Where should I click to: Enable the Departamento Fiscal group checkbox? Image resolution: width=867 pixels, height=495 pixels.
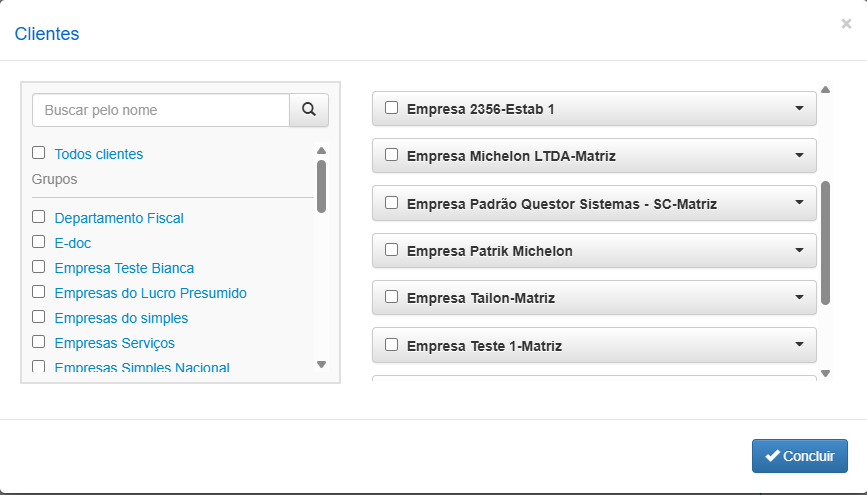pyautogui.click(x=39, y=217)
